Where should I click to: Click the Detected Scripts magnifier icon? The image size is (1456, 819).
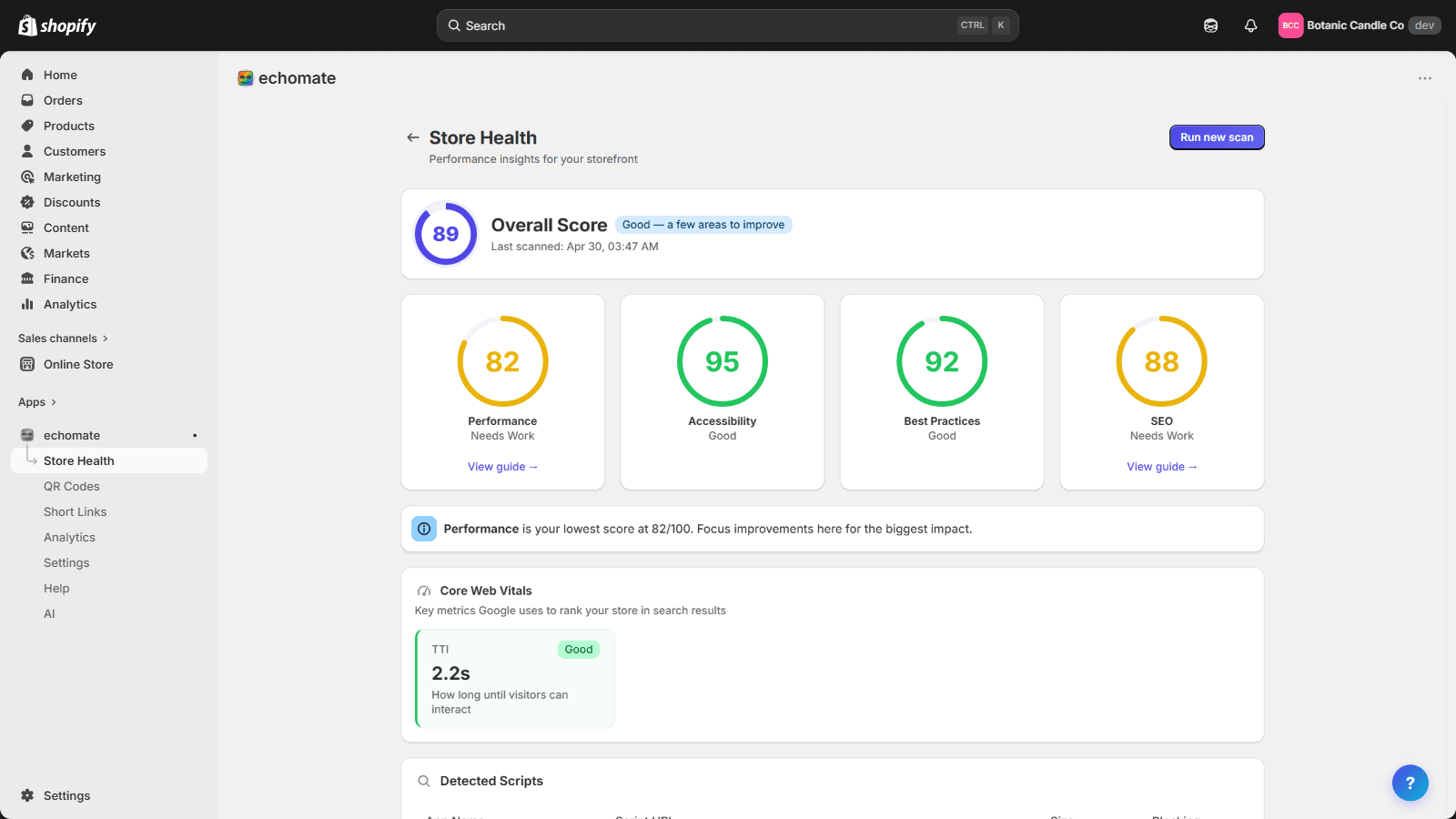[x=424, y=781]
